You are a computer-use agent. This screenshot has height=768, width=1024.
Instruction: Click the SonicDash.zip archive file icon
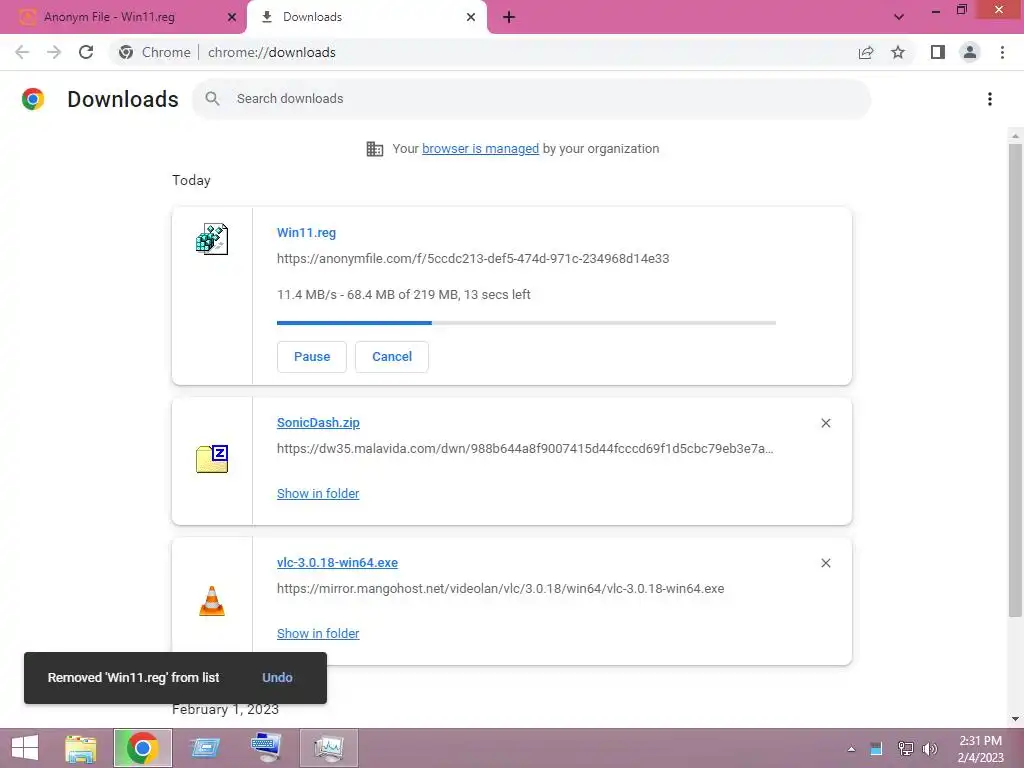click(x=212, y=458)
